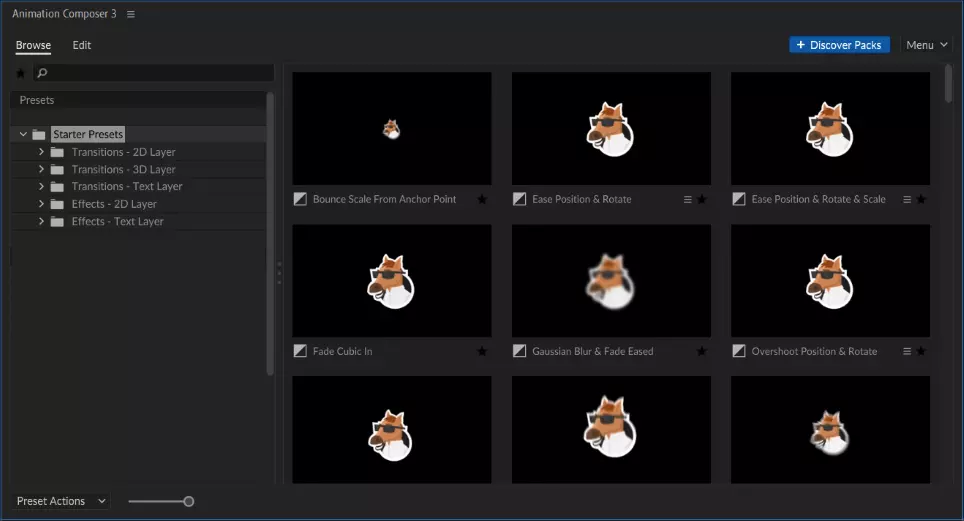Expand the Effects - Text Layer folder
This screenshot has height=521, width=964.
click(x=41, y=221)
